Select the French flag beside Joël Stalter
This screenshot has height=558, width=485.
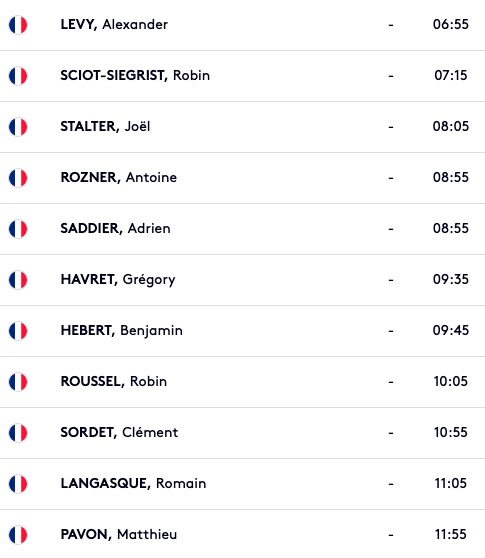point(18,127)
